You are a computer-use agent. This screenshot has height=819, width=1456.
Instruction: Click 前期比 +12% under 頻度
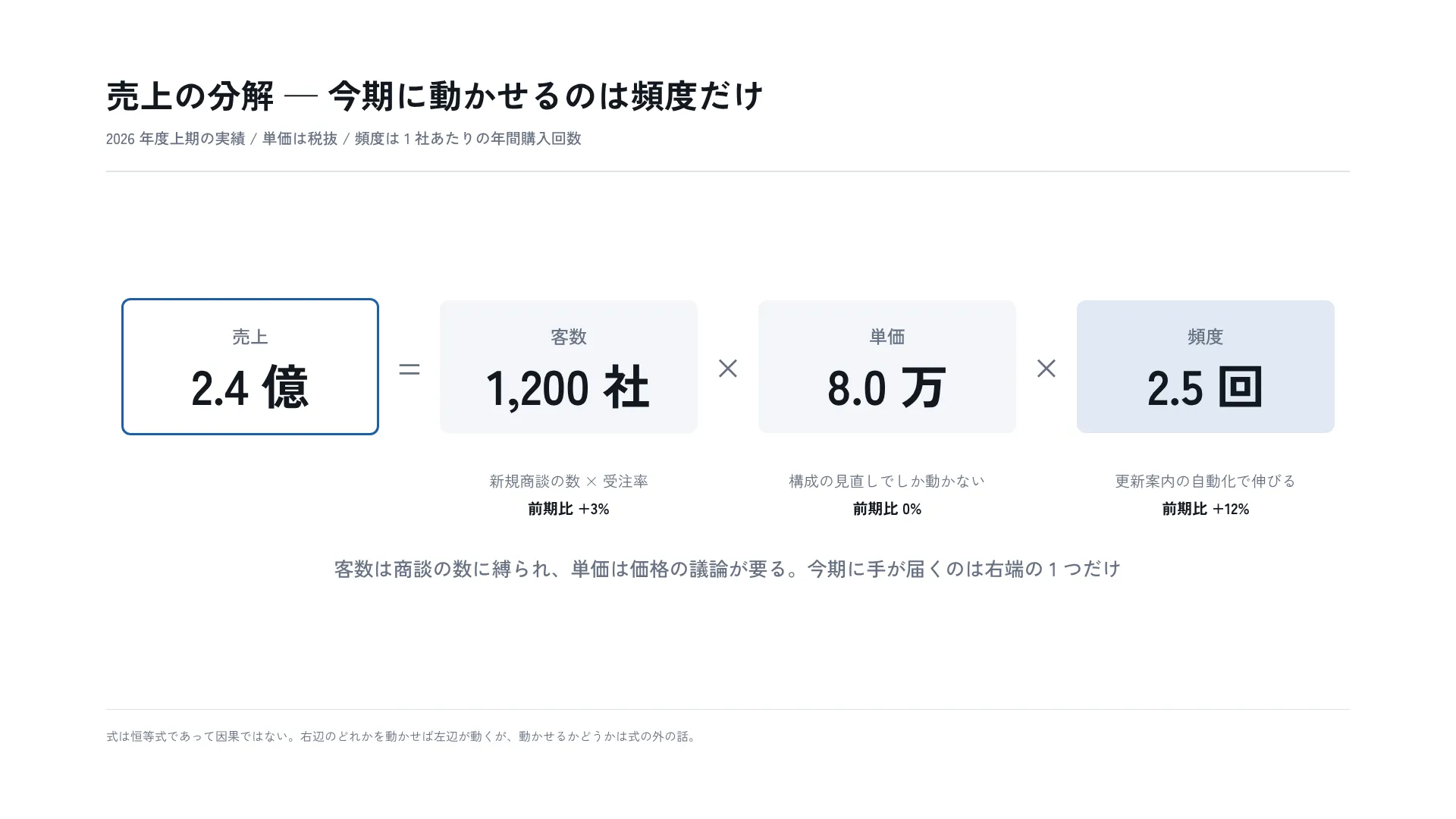1206,509
